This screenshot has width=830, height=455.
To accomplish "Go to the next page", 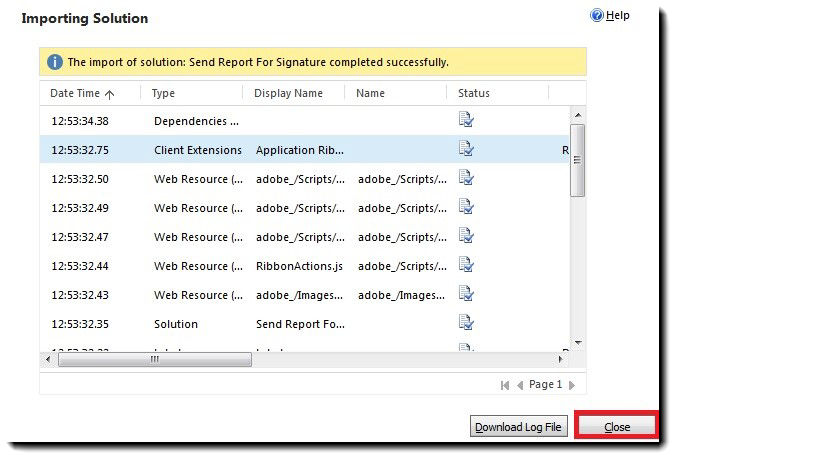I will pyautogui.click(x=572, y=385).
